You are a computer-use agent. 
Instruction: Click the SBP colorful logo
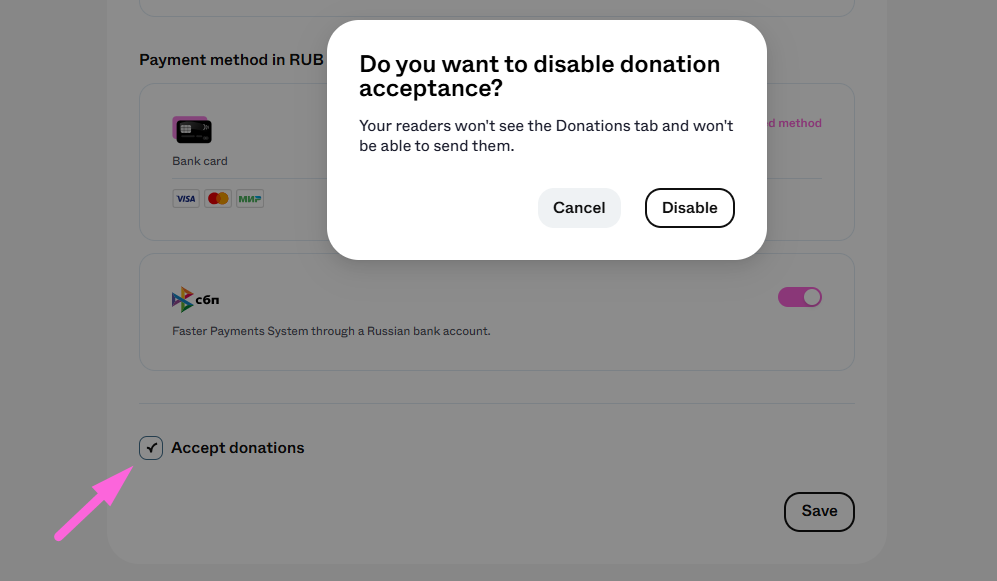pos(182,299)
